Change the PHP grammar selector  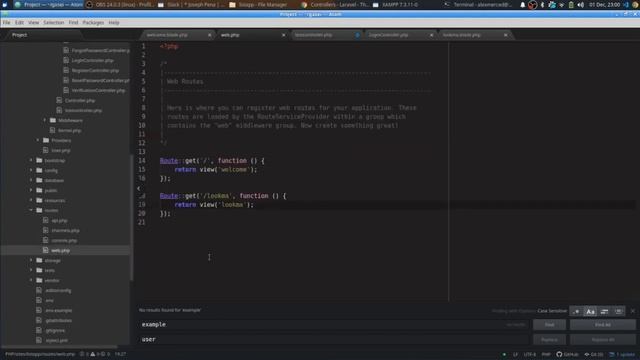tap(546, 354)
